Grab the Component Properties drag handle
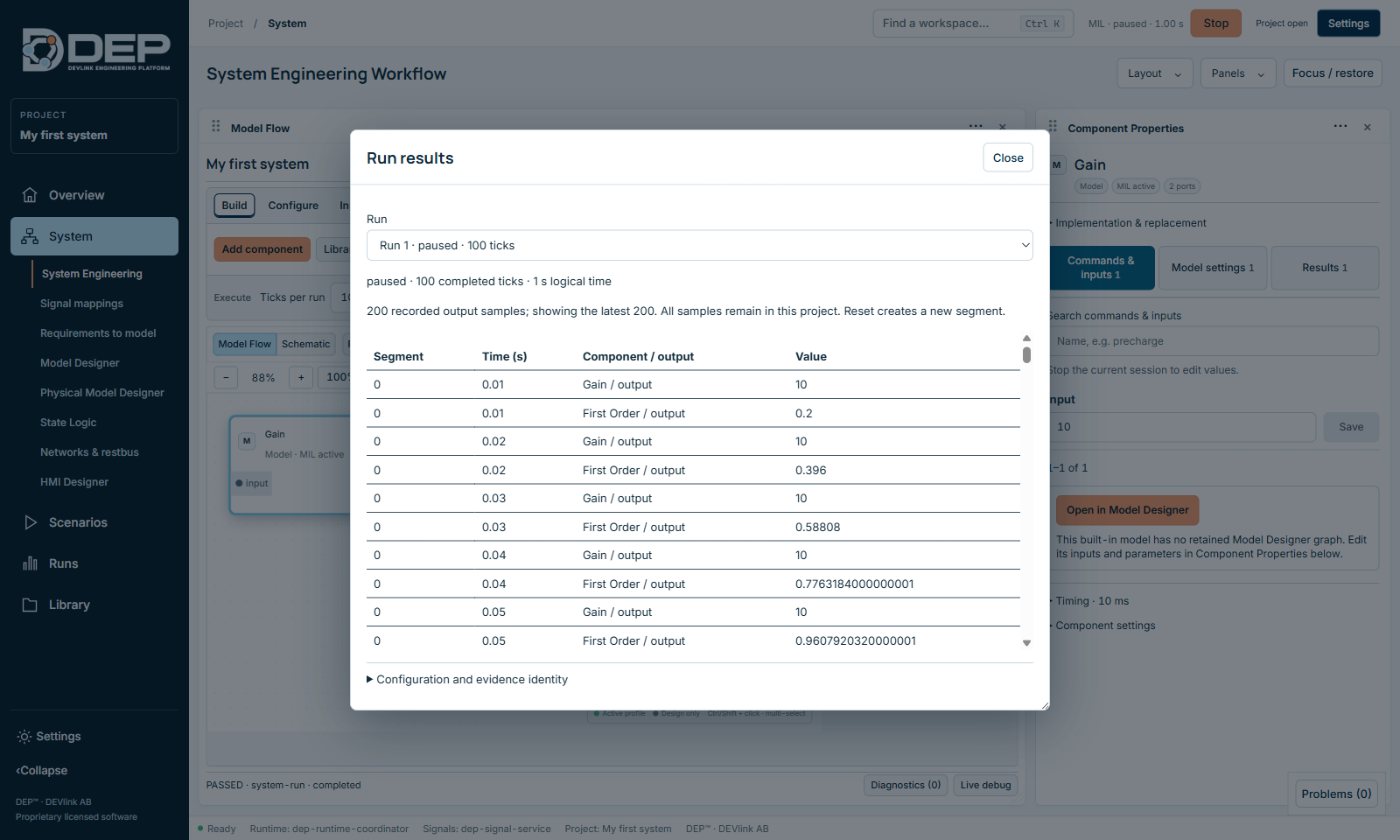The width and height of the screenshot is (1400, 840). coord(1053,127)
